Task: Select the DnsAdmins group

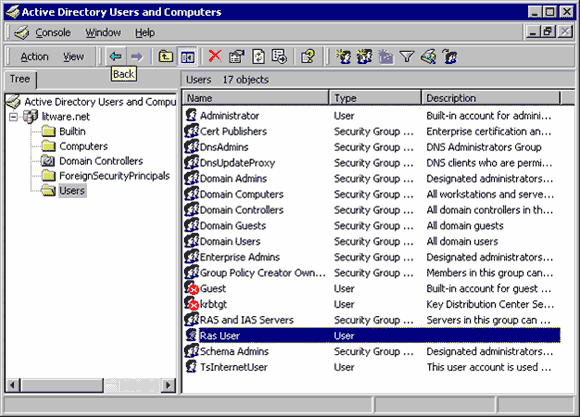Action: (x=224, y=147)
